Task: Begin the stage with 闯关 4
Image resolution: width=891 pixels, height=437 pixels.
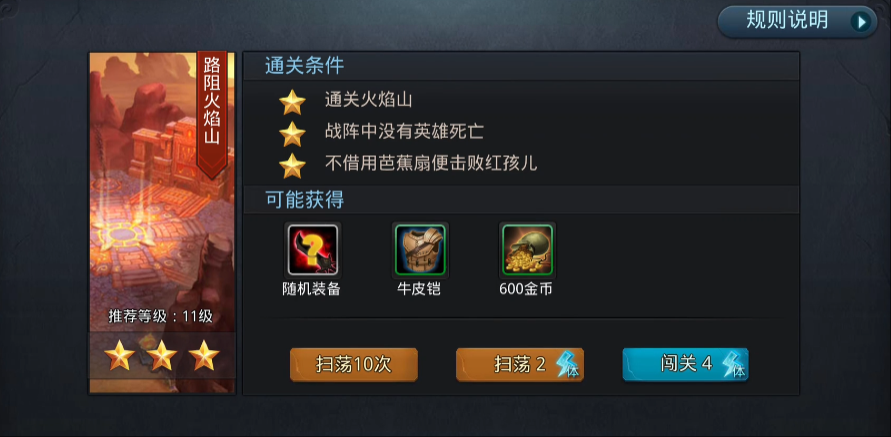Action: click(685, 364)
